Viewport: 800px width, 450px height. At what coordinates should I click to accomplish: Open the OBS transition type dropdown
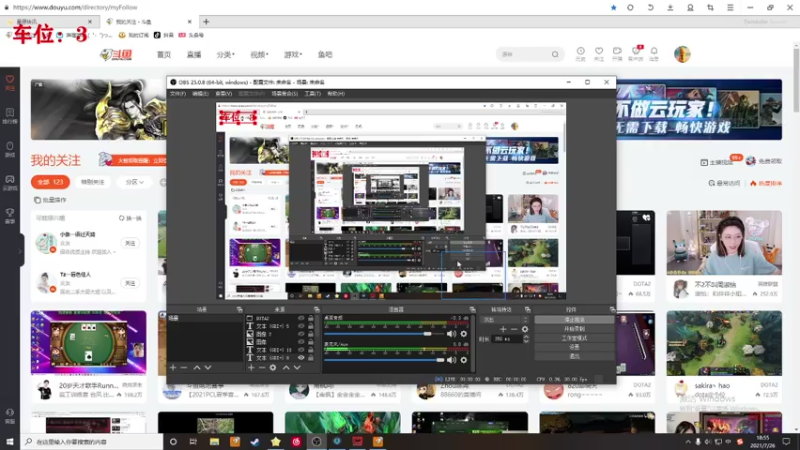(505, 319)
